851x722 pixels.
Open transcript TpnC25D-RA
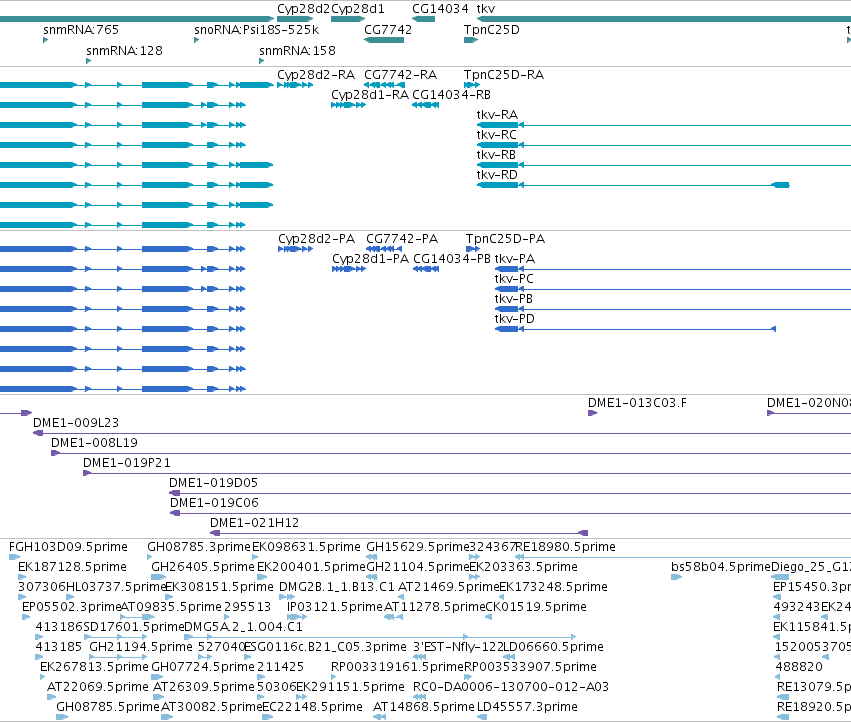pyautogui.click(x=504, y=75)
